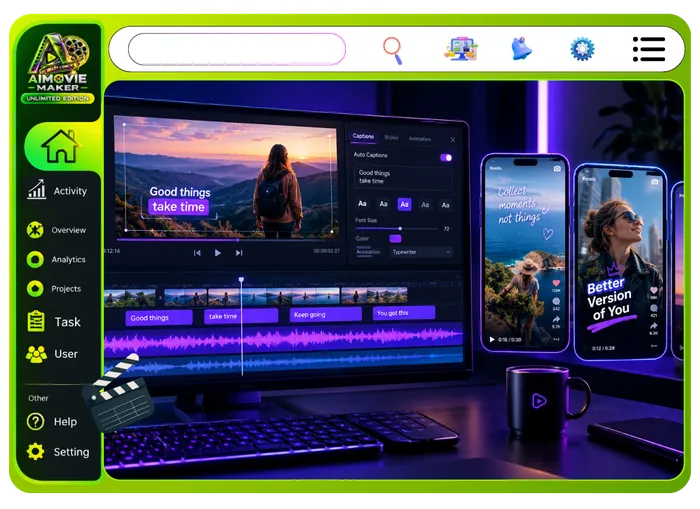The width and height of the screenshot is (700, 509).
Task: Open the blue gear settings icon
Action: [582, 49]
